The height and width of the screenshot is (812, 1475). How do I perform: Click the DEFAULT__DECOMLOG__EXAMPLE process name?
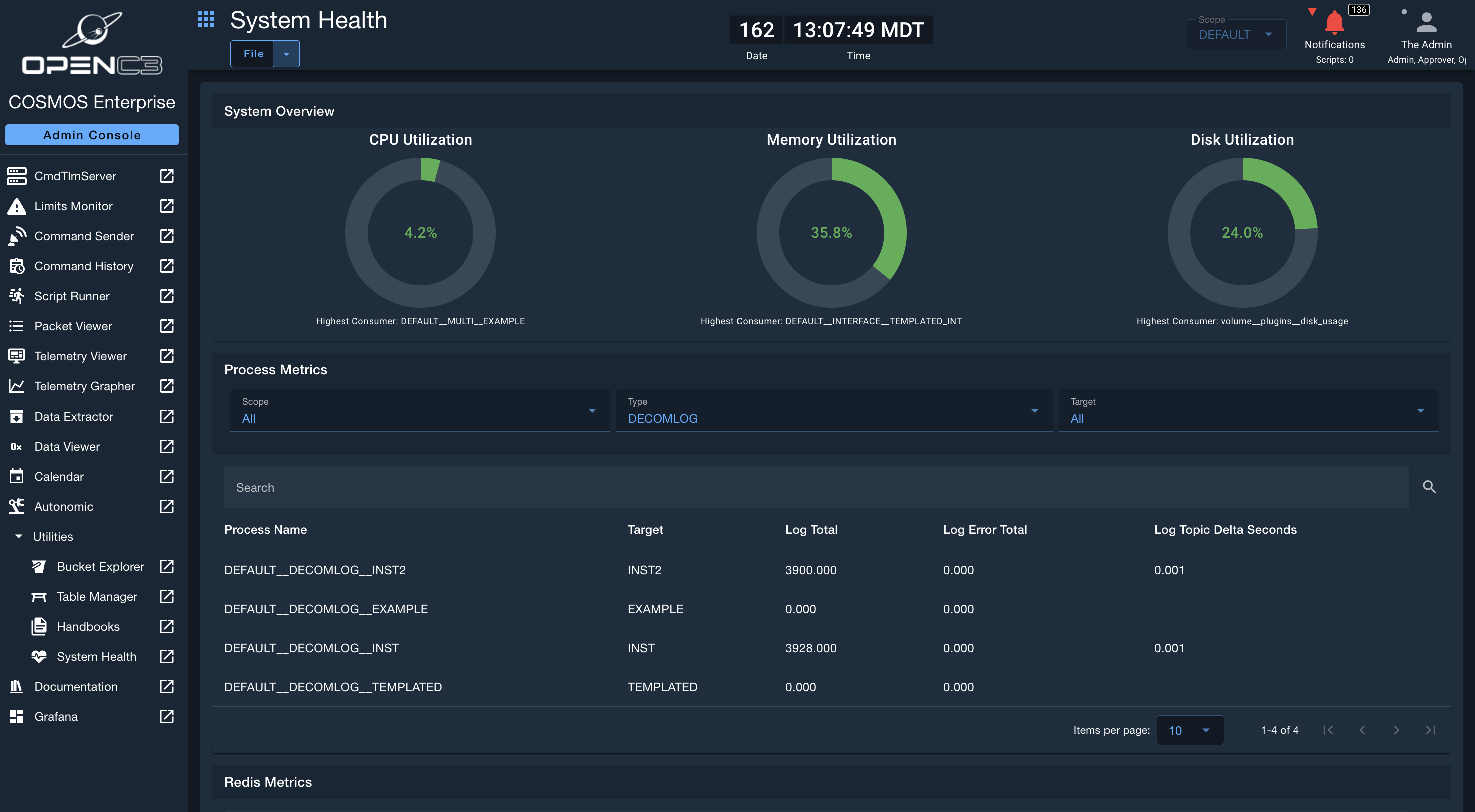[x=326, y=609]
